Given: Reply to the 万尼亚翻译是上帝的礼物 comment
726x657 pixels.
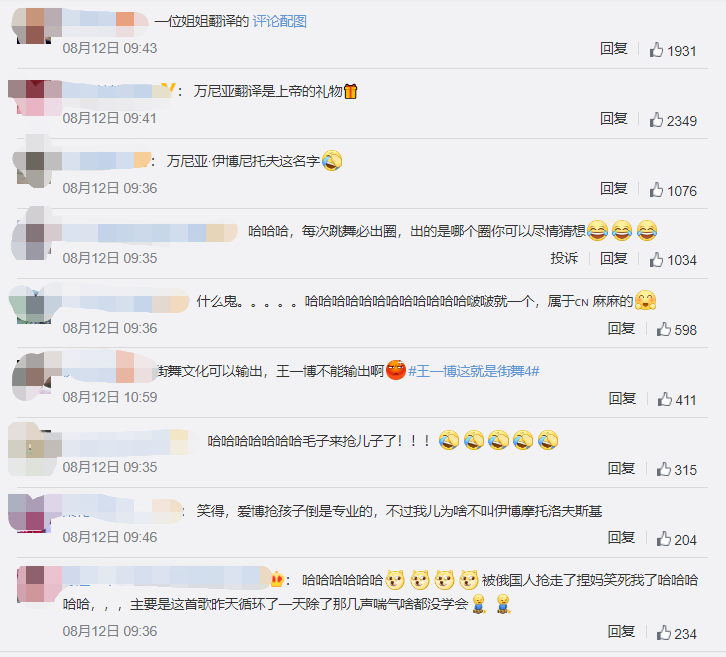Looking at the screenshot, I should (613, 119).
